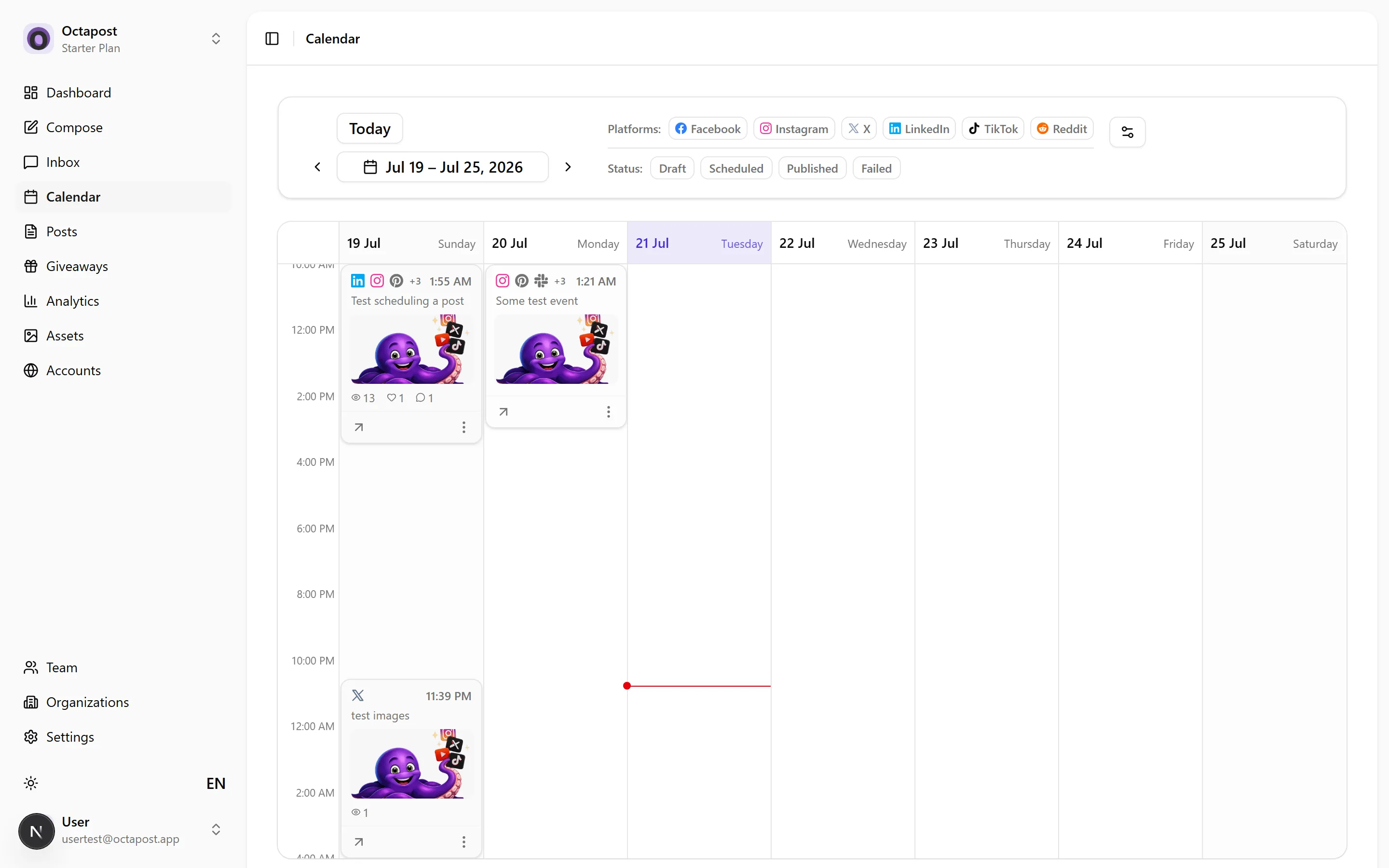Viewport: 1389px width, 868px height.
Task: Open Assets in sidebar
Action: 124,336
